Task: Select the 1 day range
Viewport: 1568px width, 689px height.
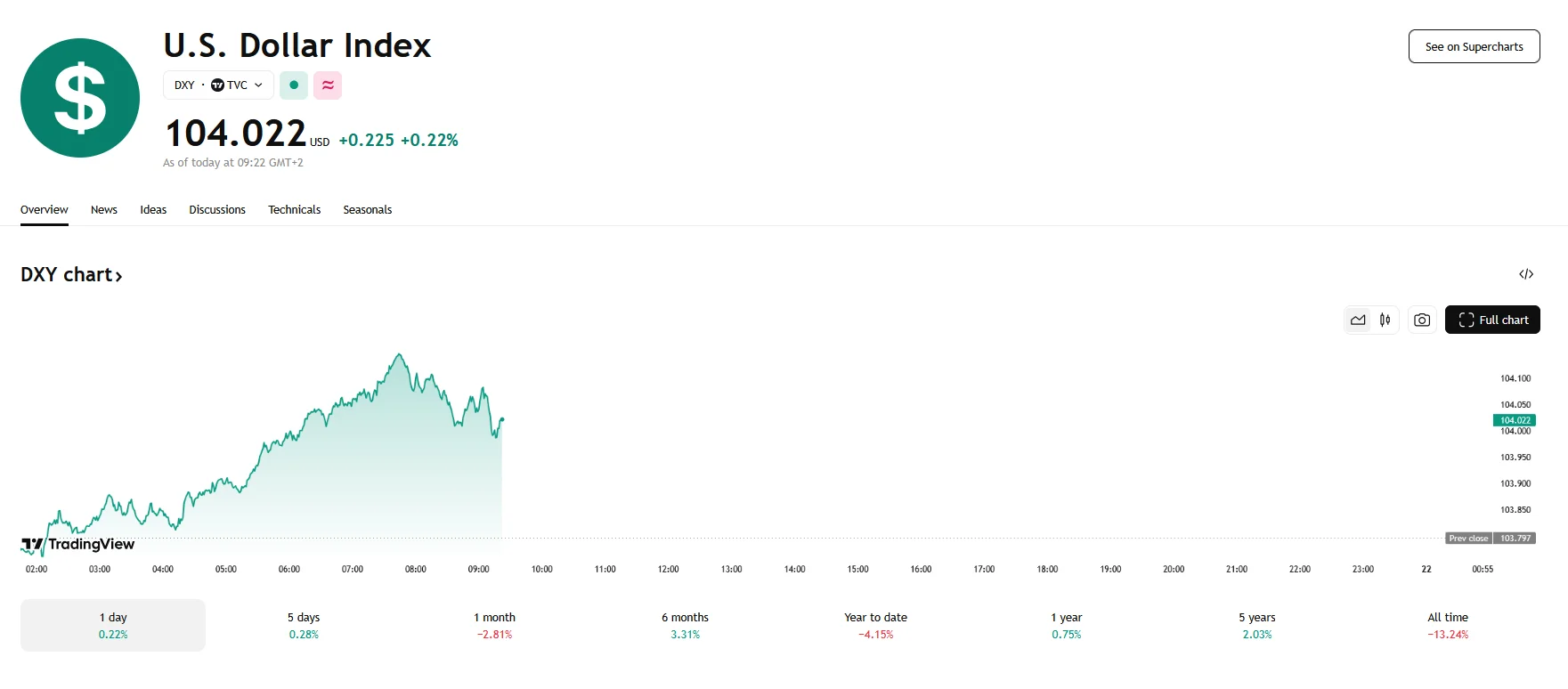Action: point(113,625)
